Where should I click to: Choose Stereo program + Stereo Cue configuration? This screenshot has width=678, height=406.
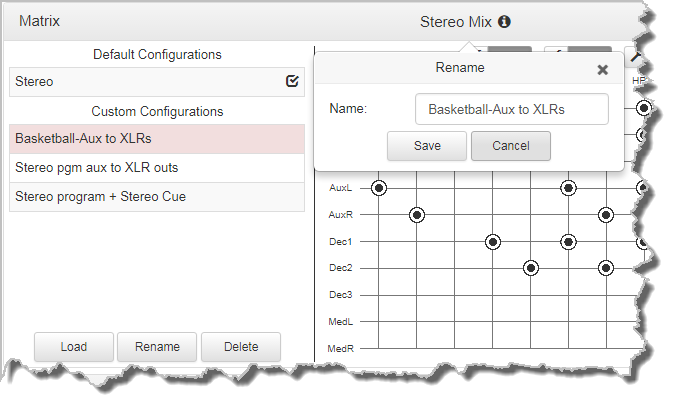157,197
